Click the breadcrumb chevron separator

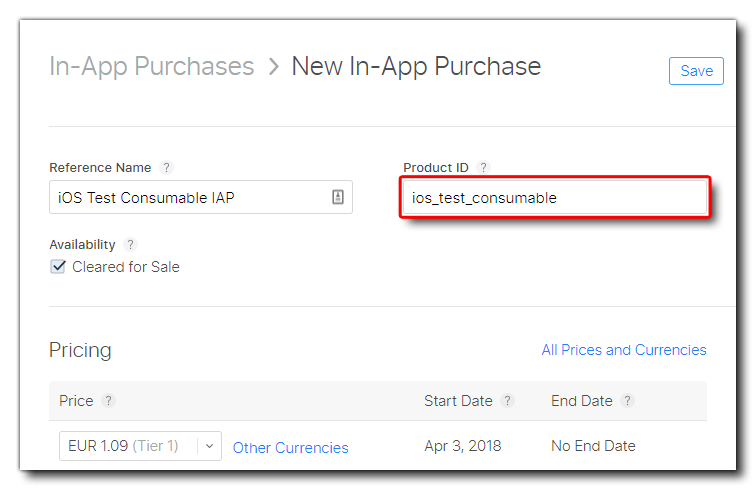(x=273, y=67)
